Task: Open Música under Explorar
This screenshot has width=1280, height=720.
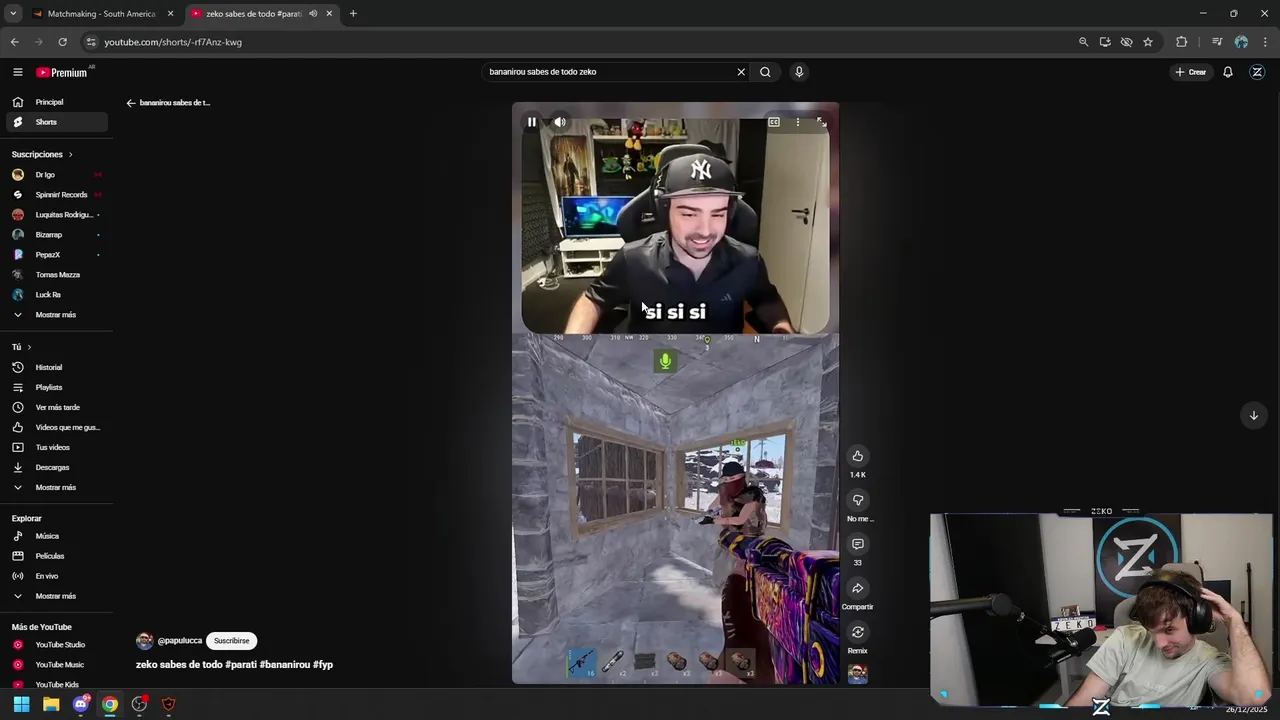Action: [56, 536]
